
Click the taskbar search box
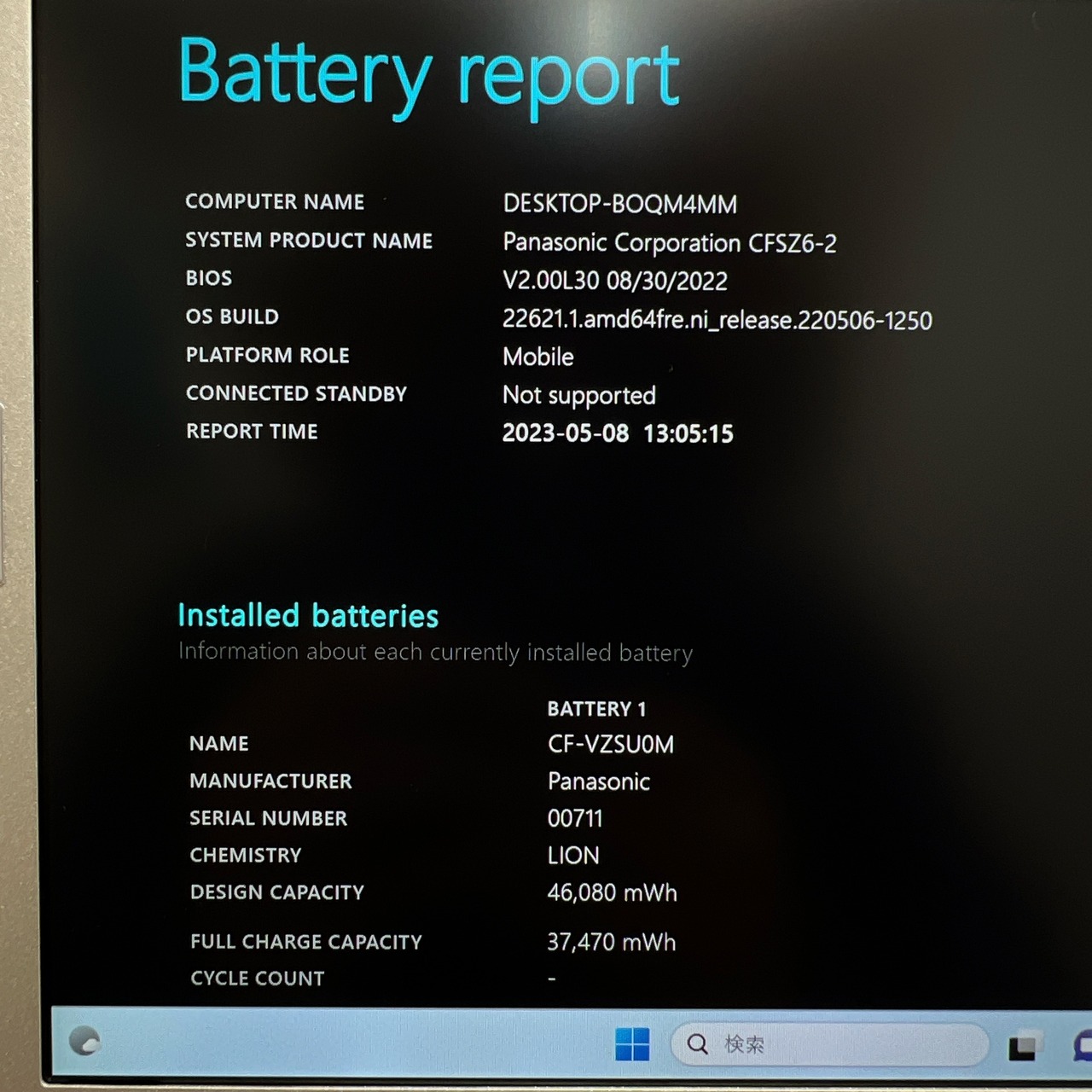829,1044
